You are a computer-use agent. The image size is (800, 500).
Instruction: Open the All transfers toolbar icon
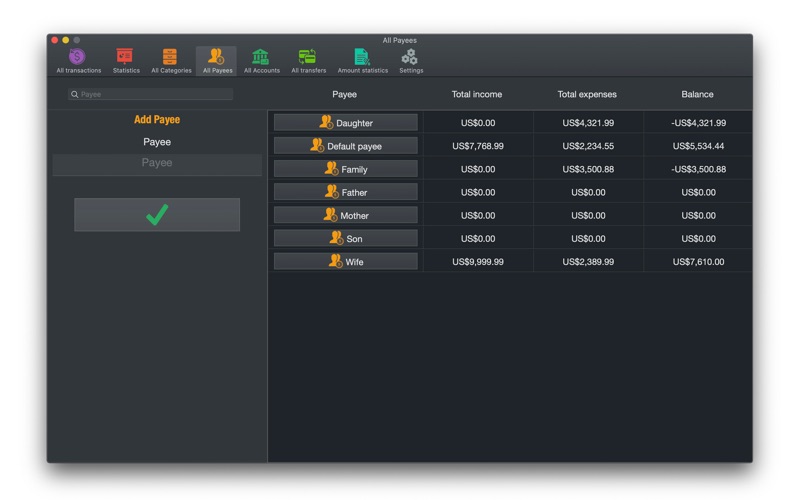pyautogui.click(x=308, y=61)
